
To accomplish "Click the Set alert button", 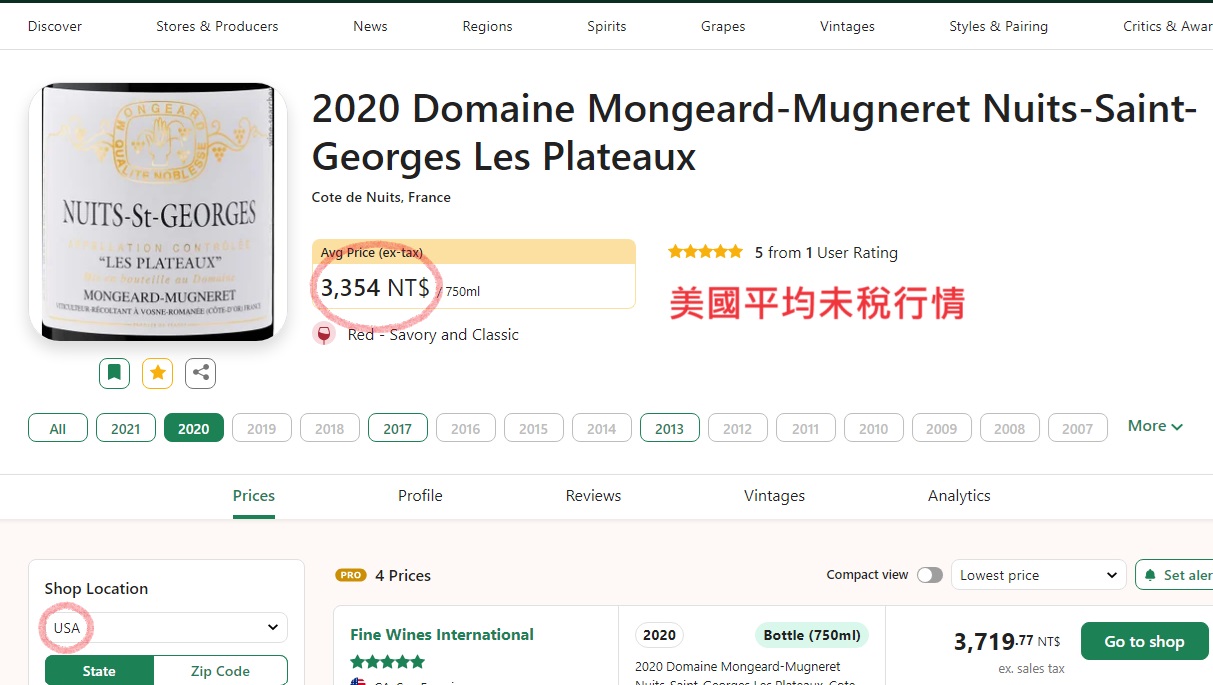I will (1175, 575).
